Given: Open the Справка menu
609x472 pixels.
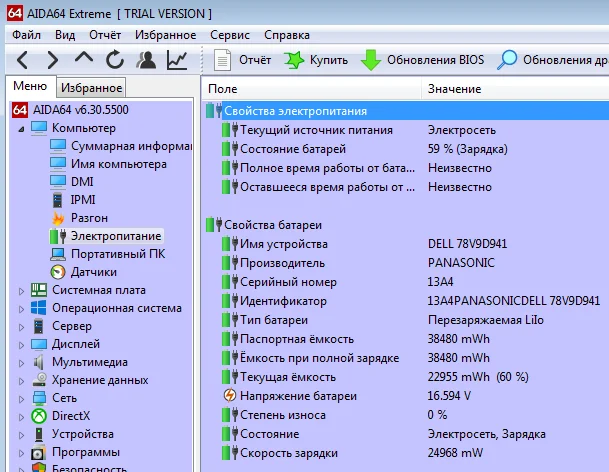Looking at the screenshot, I should coord(287,35).
